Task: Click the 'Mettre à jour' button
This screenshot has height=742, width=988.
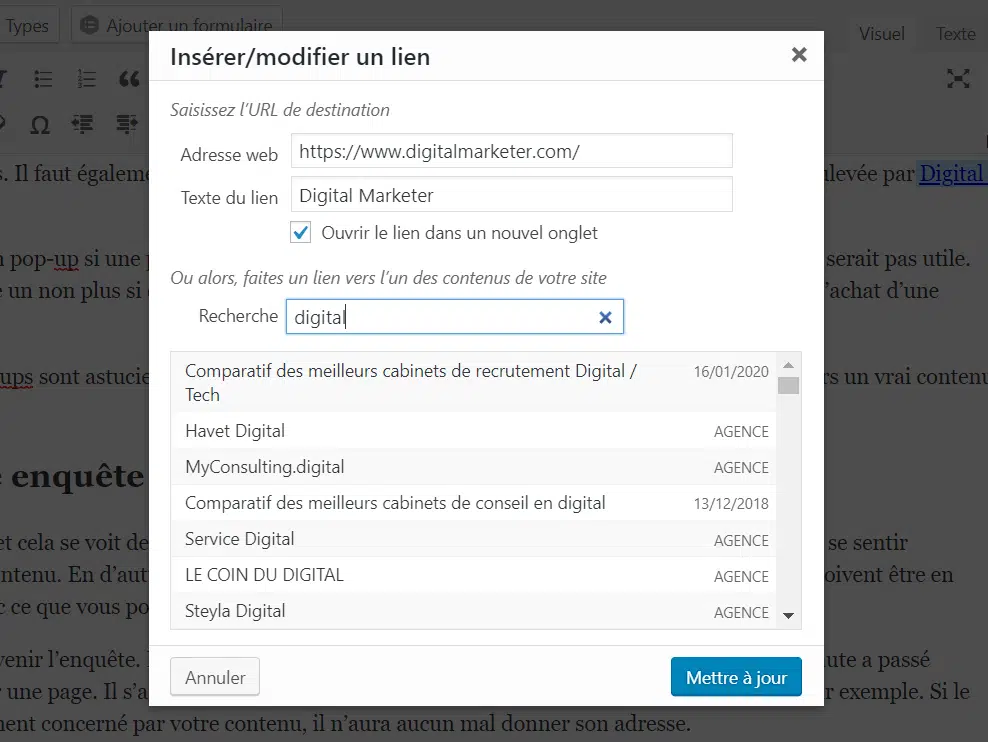Action: (736, 677)
